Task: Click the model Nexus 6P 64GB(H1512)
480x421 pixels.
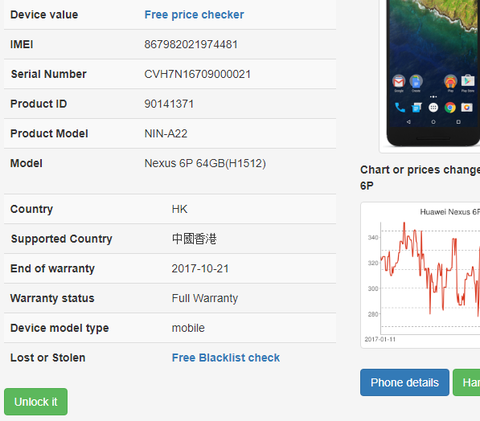Action: (x=205, y=163)
